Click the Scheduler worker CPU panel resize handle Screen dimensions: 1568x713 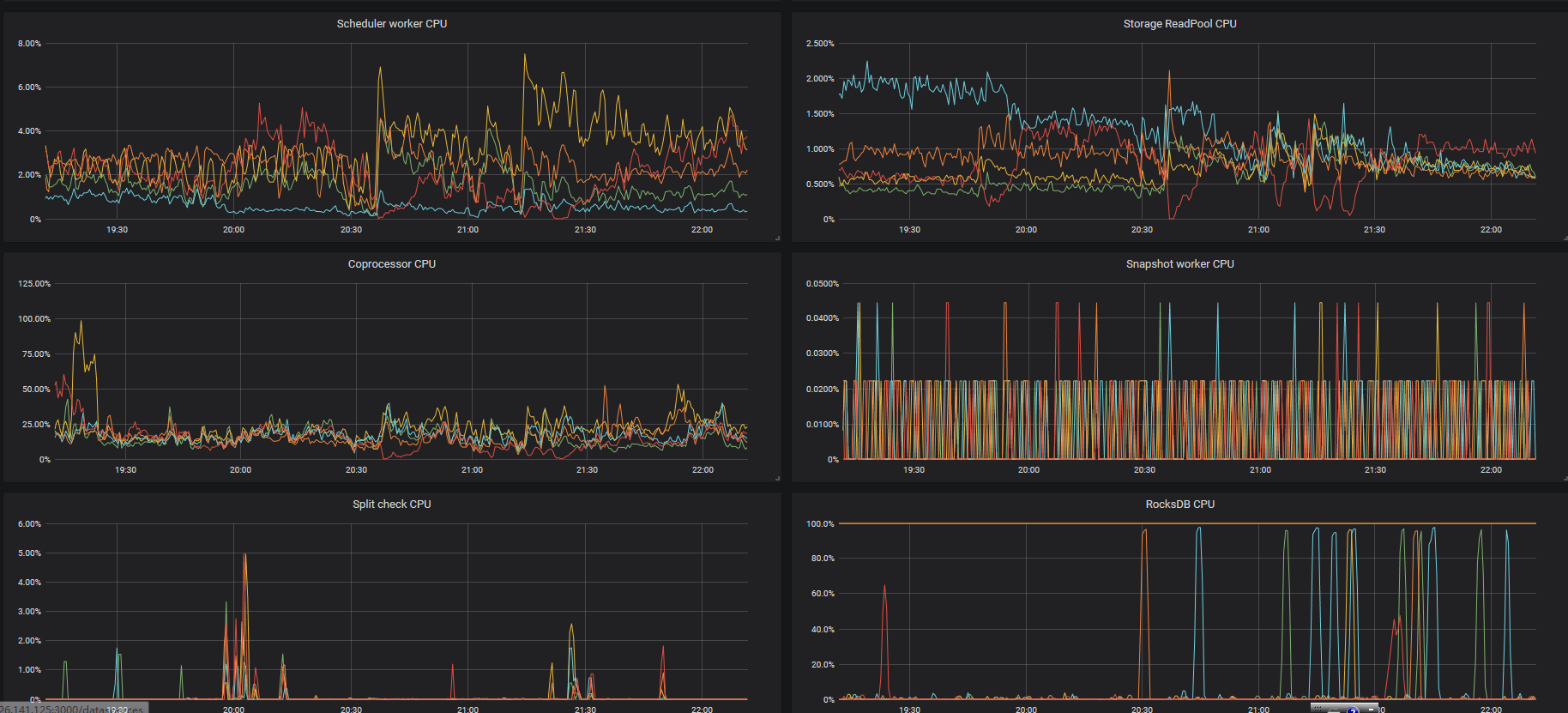coord(777,238)
